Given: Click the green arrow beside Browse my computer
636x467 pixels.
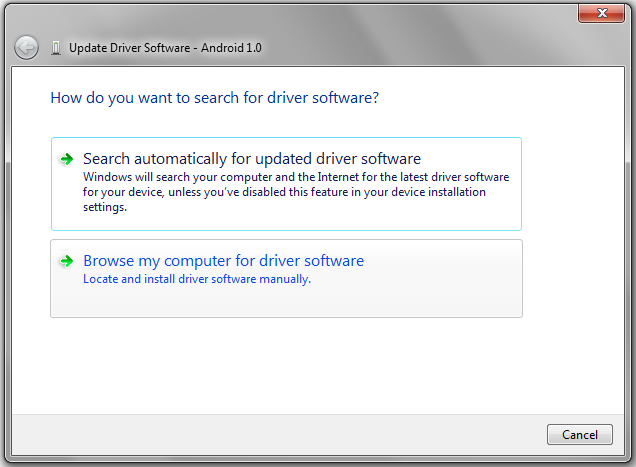Looking at the screenshot, I should click(x=67, y=261).
